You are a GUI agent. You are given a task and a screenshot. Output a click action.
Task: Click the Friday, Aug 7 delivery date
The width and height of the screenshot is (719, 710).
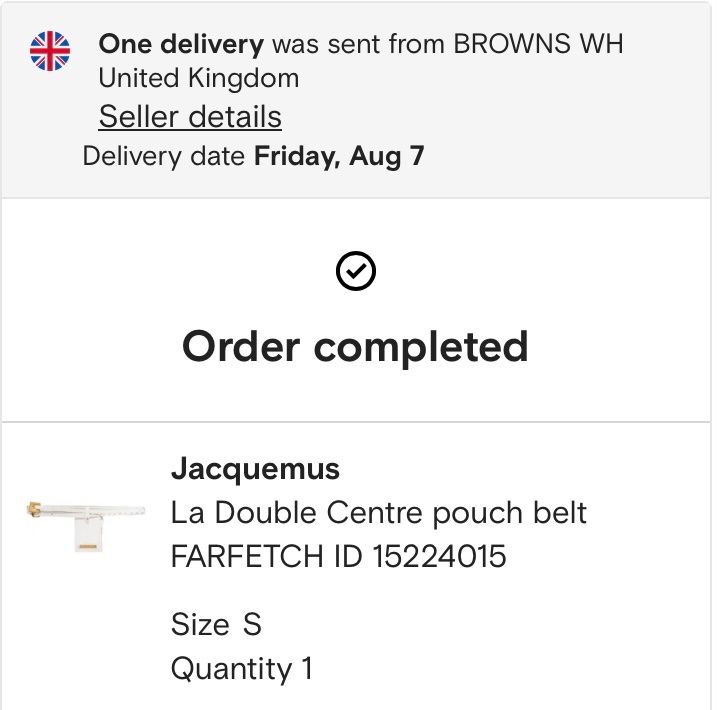pos(339,157)
